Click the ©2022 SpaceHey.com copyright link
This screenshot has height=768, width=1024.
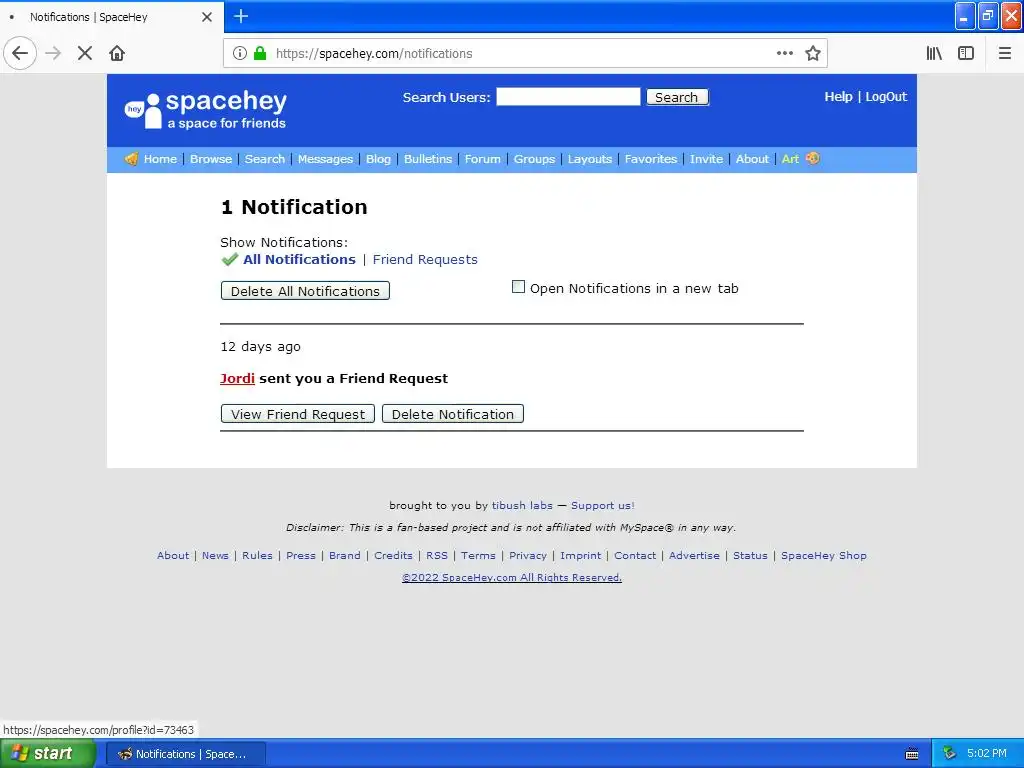pos(512,577)
